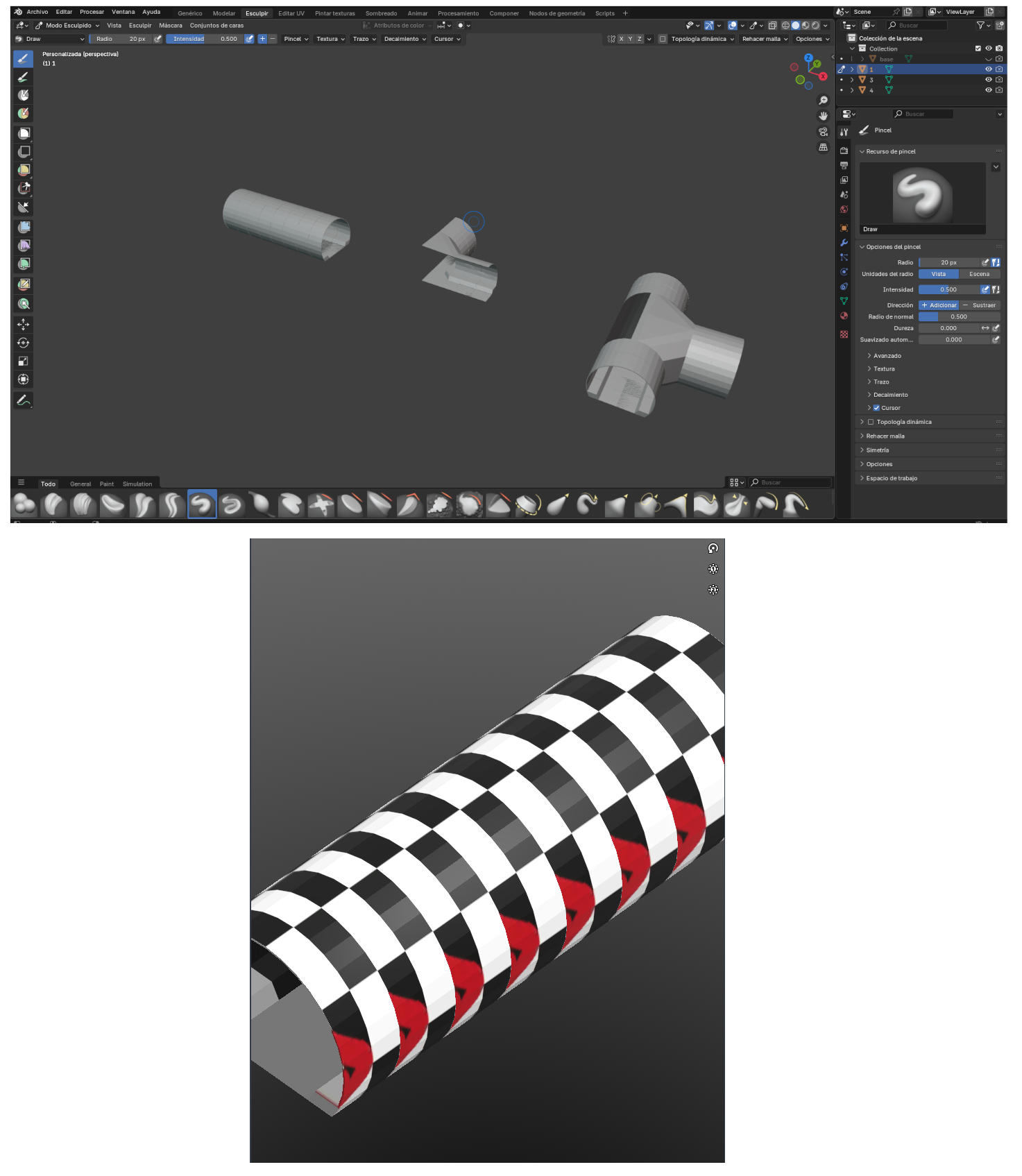
Task: Select the Move transform tool
Action: [x=23, y=324]
